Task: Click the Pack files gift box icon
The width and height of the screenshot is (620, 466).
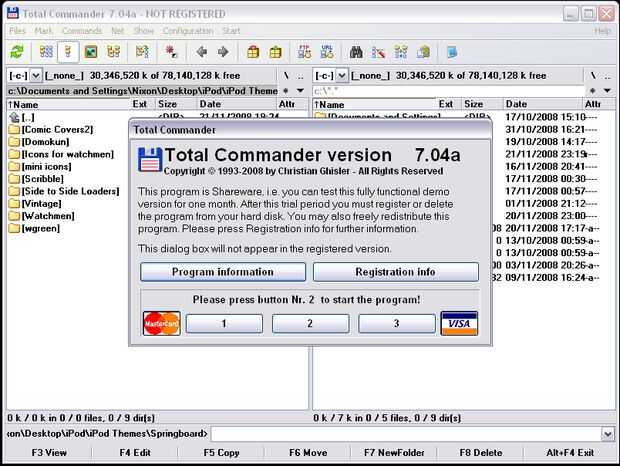Action: pyautogui.click(x=253, y=52)
